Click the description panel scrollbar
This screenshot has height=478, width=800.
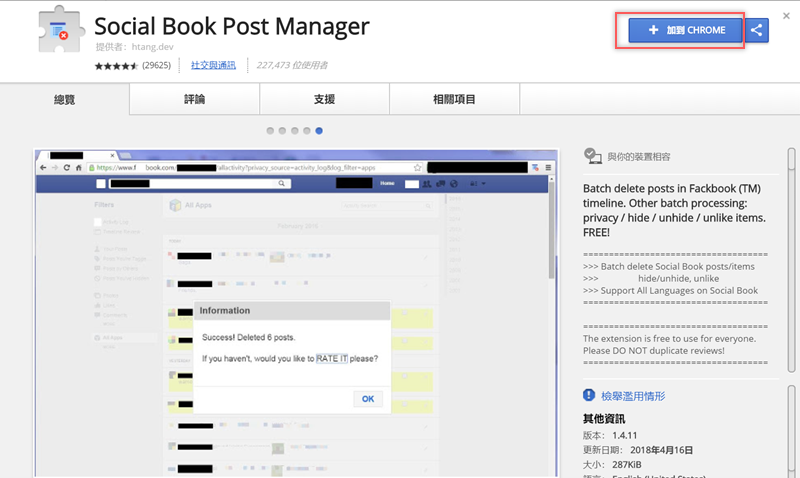pos(791,260)
